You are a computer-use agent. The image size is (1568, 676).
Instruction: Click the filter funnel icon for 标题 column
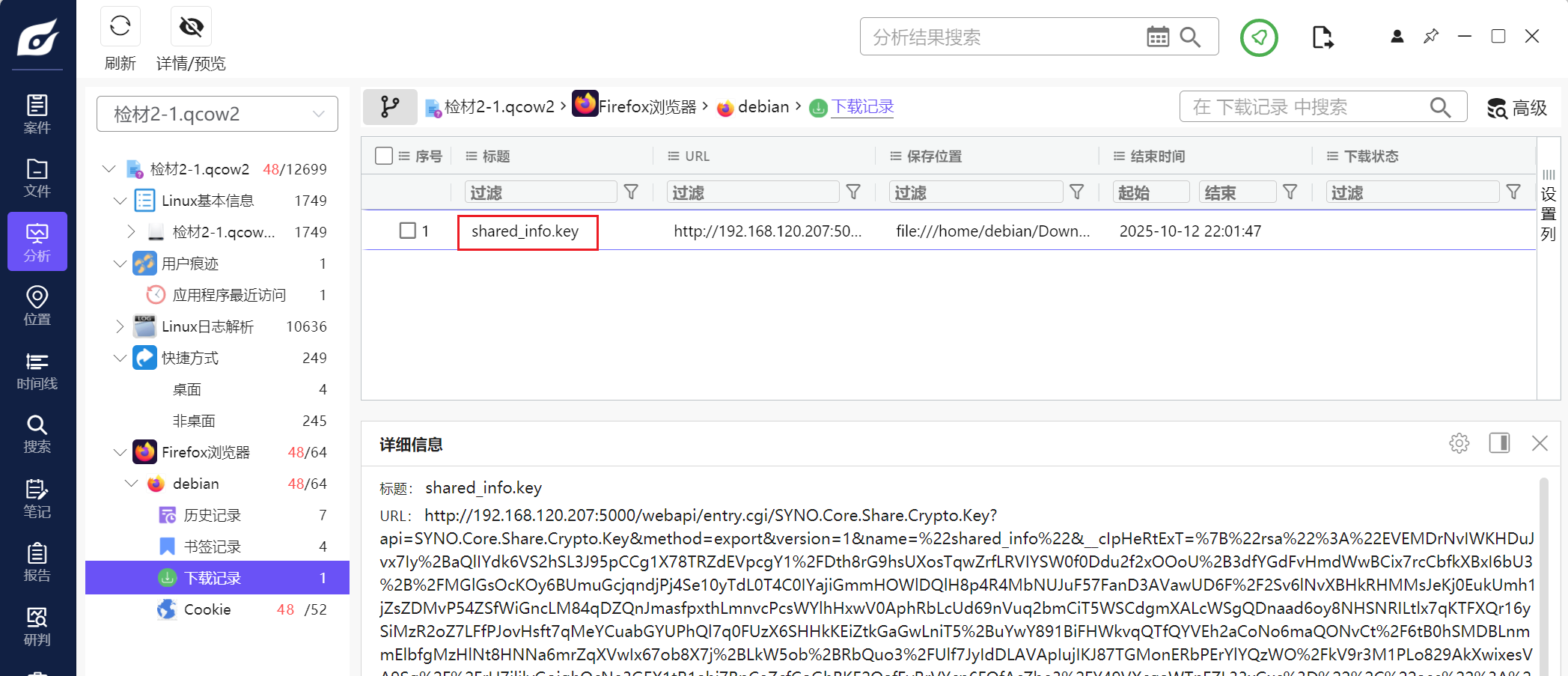(631, 192)
